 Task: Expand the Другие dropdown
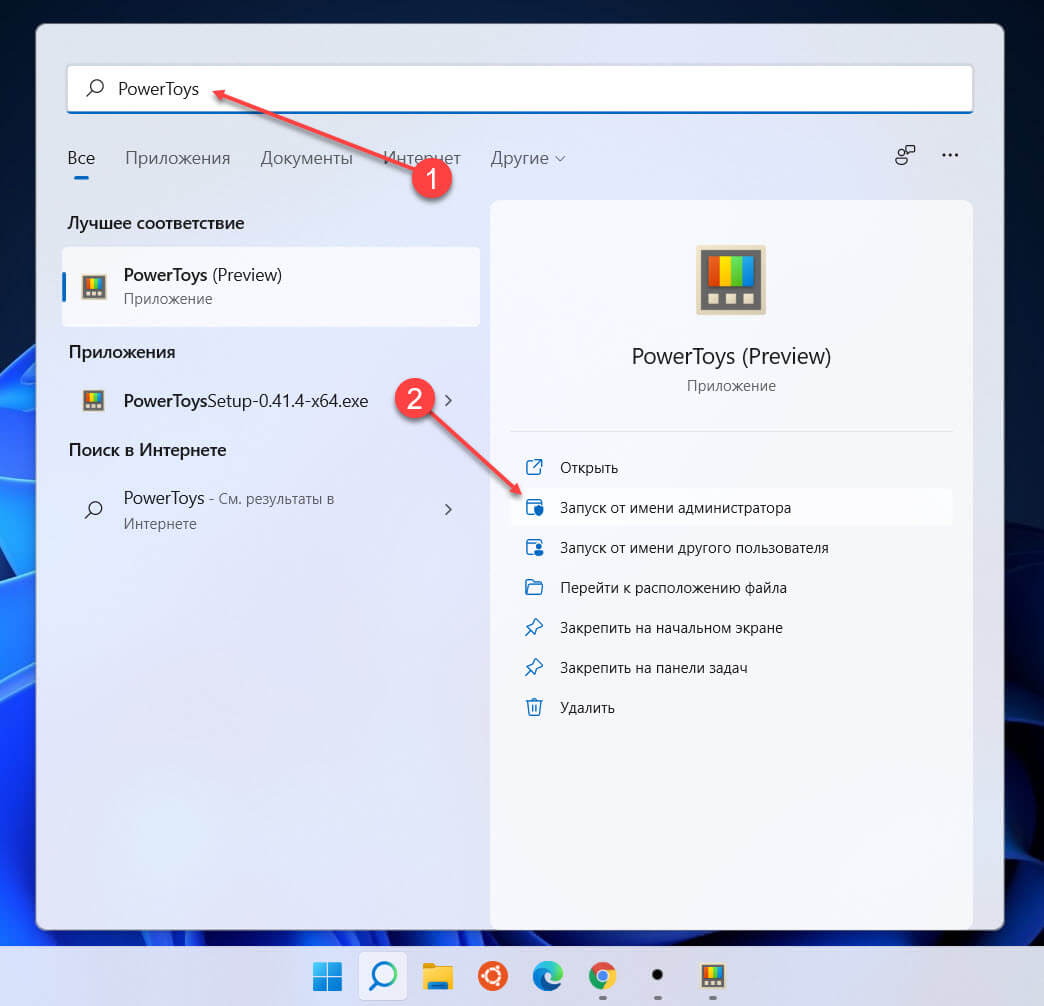(527, 158)
